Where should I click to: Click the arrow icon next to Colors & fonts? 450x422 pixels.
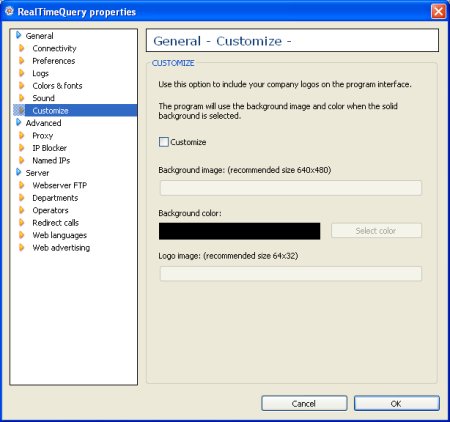22,86
